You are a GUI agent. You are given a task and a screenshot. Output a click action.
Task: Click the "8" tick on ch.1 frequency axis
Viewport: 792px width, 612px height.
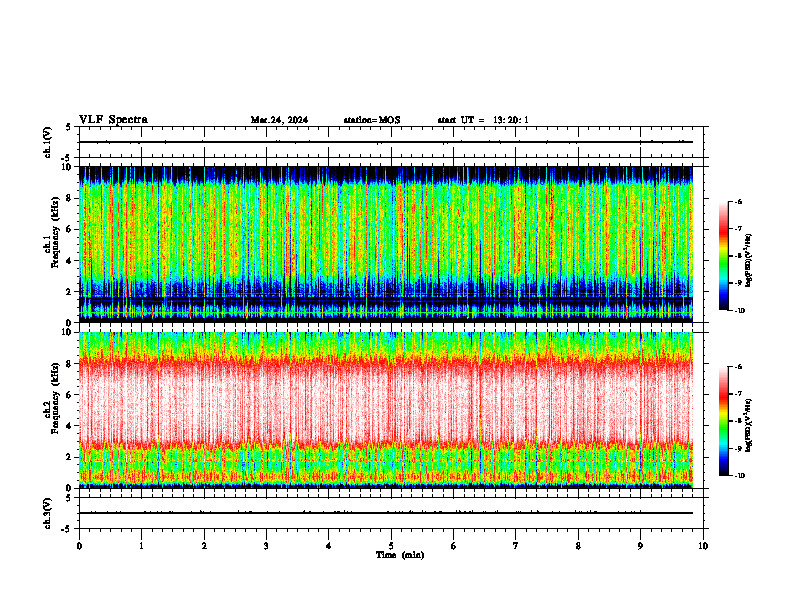(x=71, y=198)
